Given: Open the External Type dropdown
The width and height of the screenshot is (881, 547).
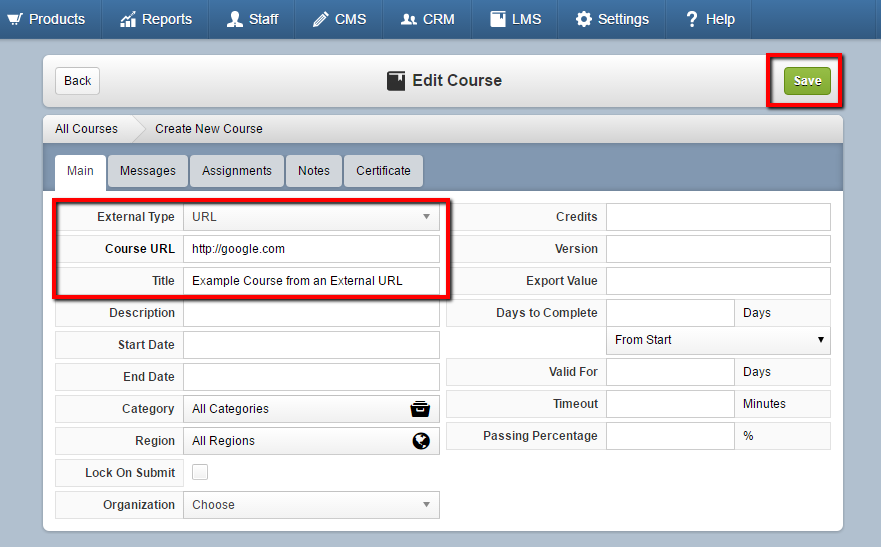Looking at the screenshot, I should point(311,217).
